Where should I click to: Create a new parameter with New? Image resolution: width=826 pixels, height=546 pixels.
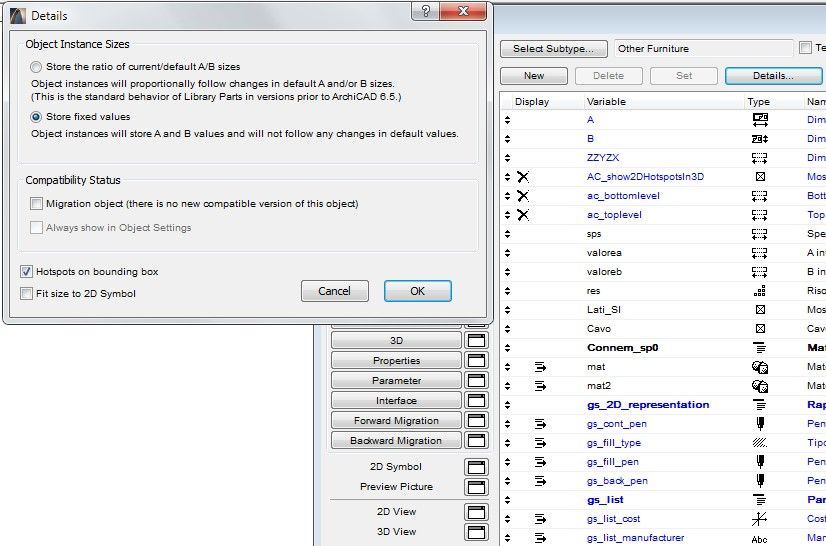(x=534, y=76)
